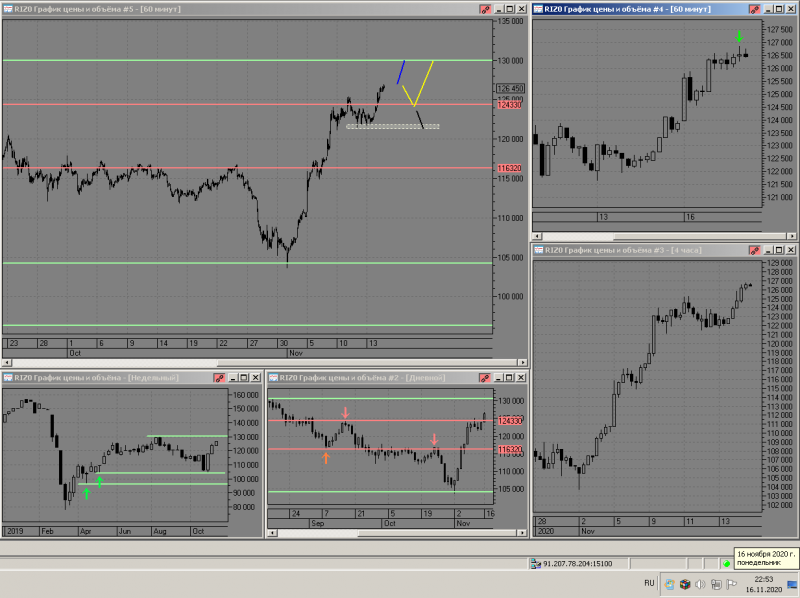The width and height of the screenshot is (800, 598).
Task: Maximize the chart #5 60-minute window
Action: 510,9
